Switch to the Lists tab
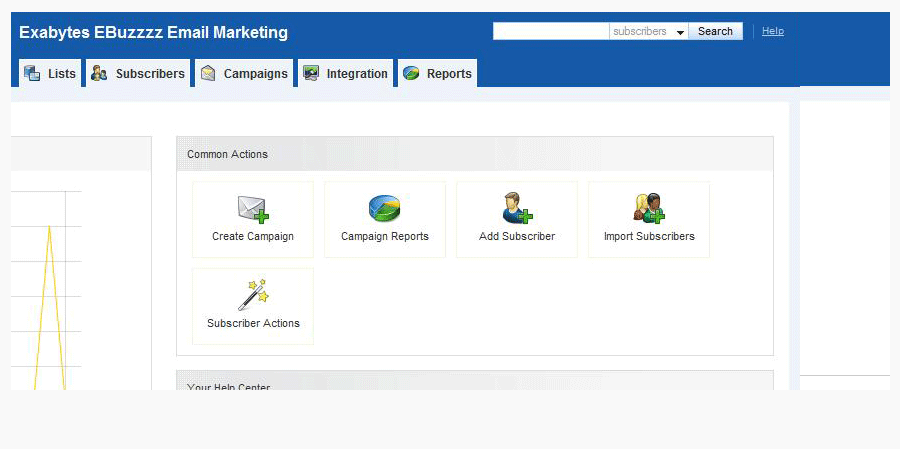Screen dimensions: 900x449 (x=61, y=74)
